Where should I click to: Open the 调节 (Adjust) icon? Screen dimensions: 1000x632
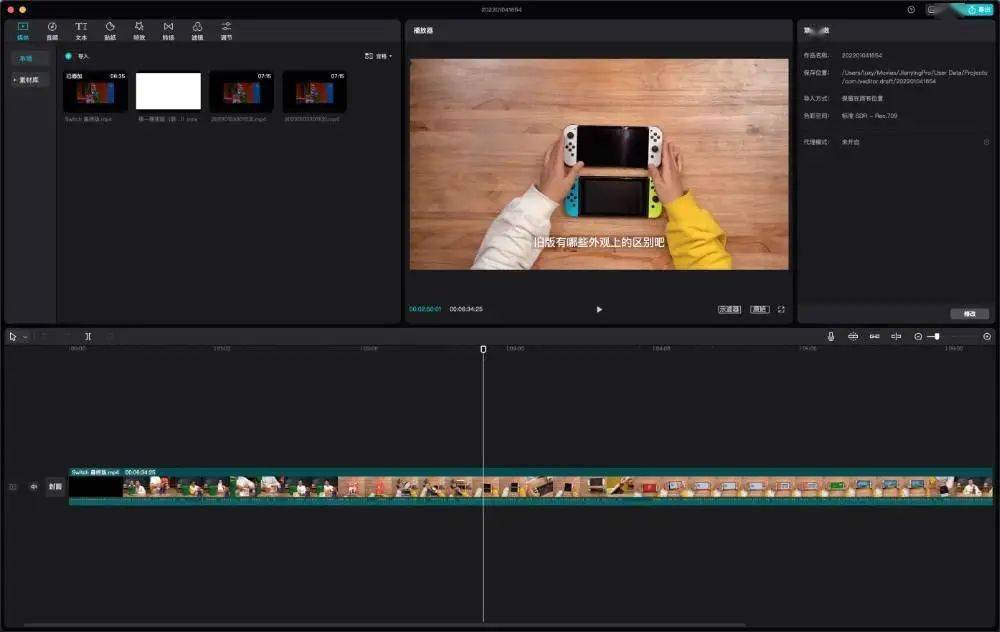tap(226, 29)
